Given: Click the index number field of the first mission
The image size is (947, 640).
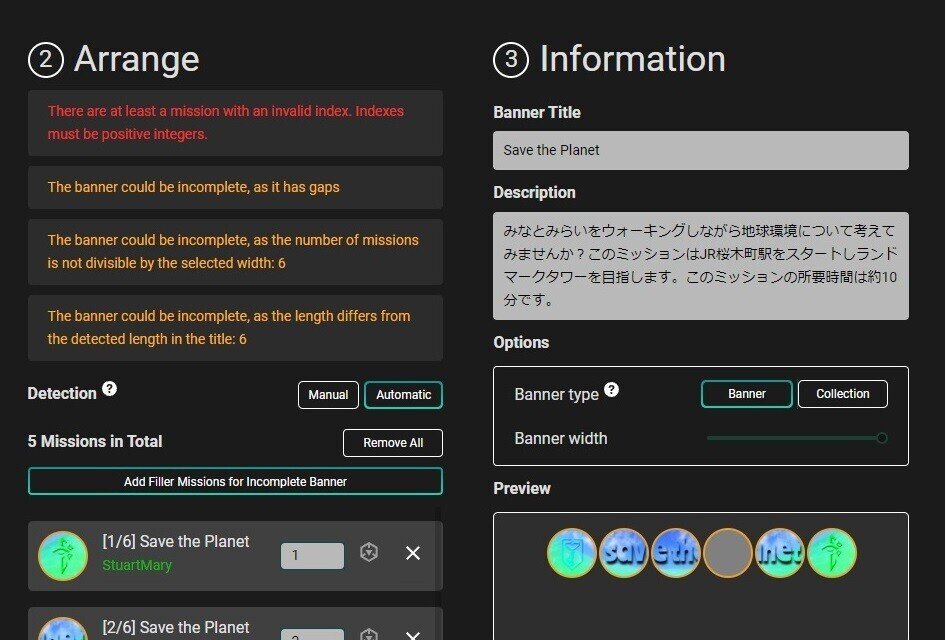Looking at the screenshot, I should coord(311,556).
